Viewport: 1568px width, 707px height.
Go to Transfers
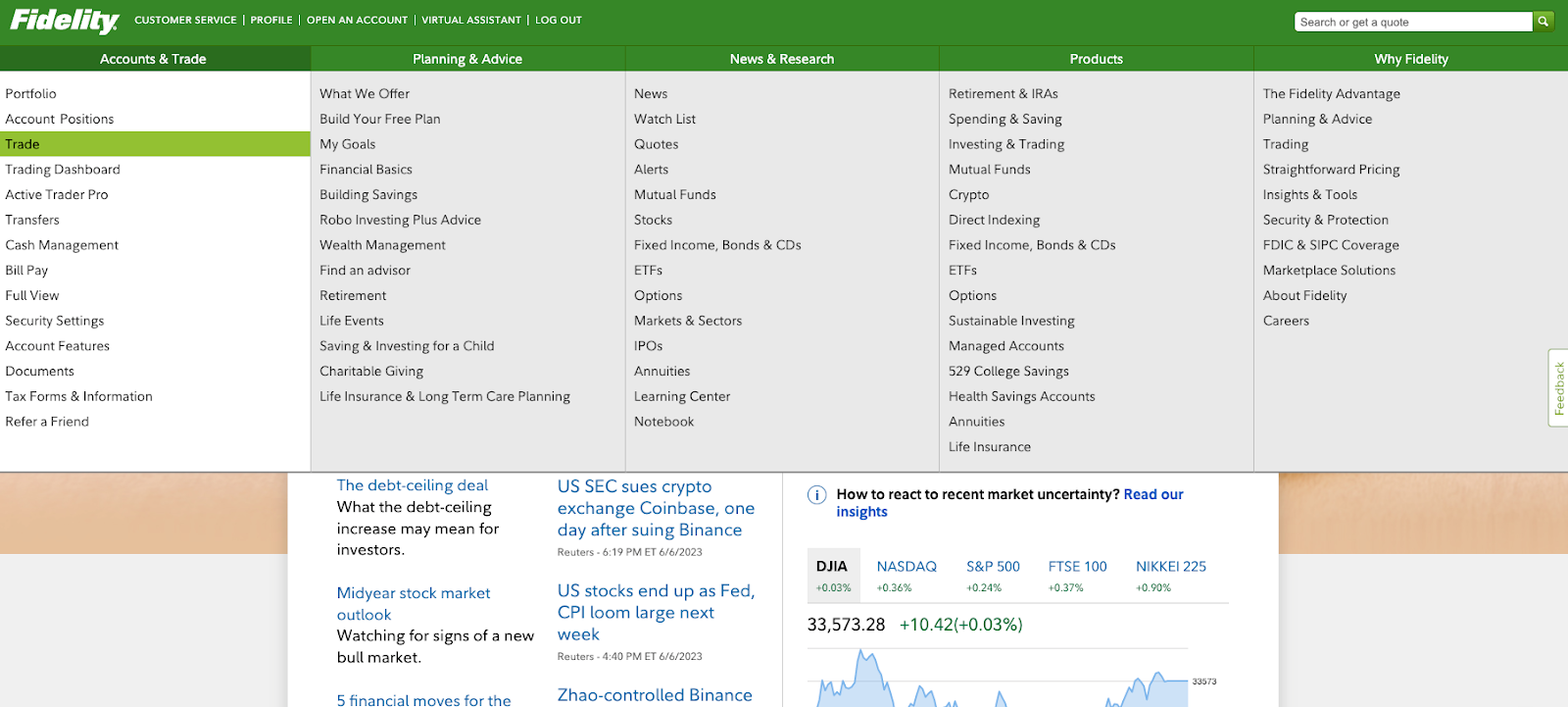click(x=32, y=221)
